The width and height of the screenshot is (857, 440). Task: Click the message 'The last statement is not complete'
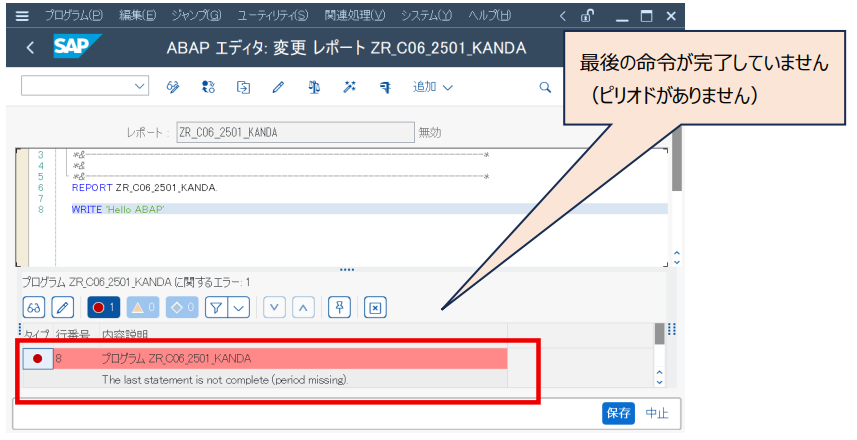[x=225, y=379]
